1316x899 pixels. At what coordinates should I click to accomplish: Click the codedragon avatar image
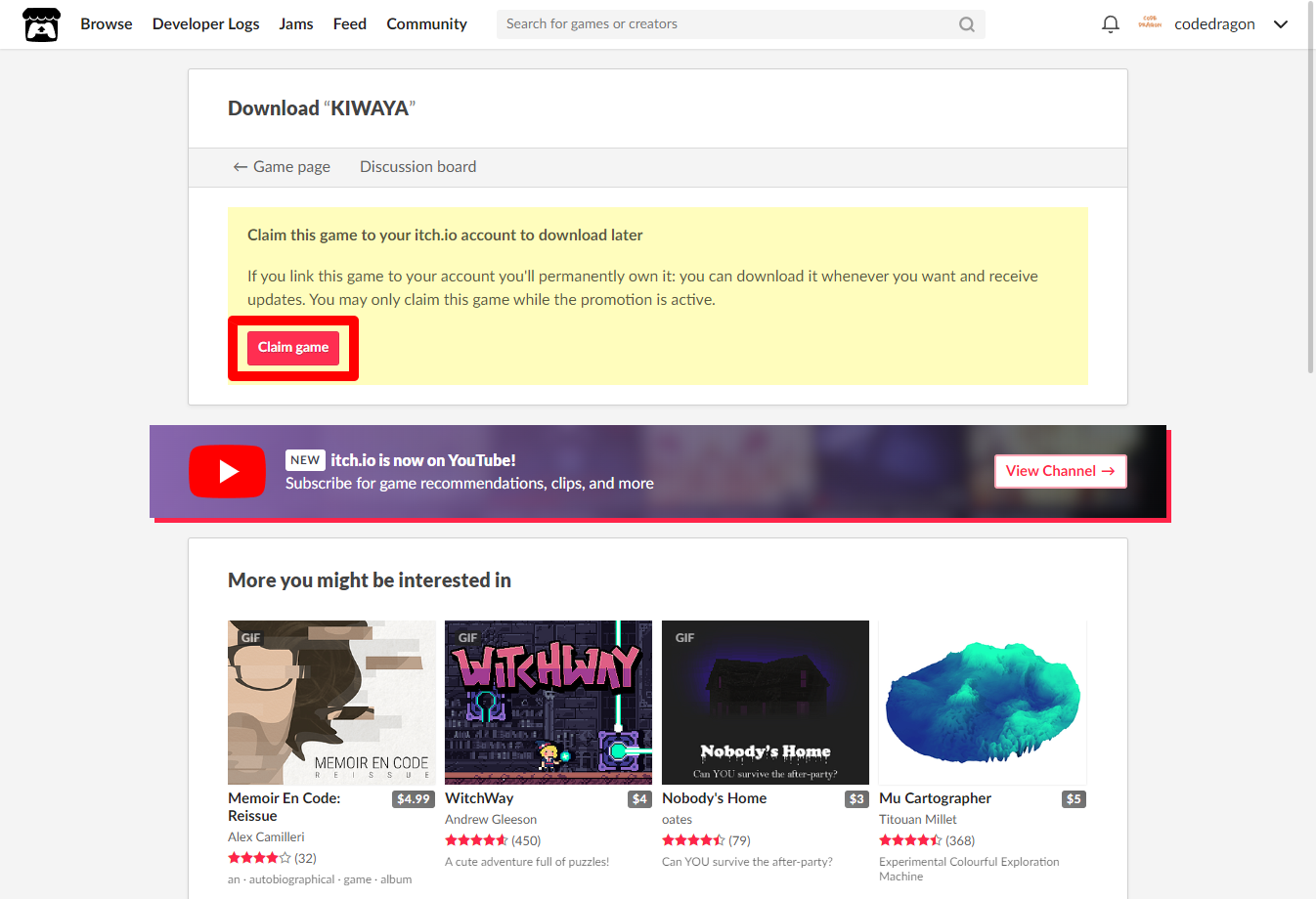pos(1150,23)
